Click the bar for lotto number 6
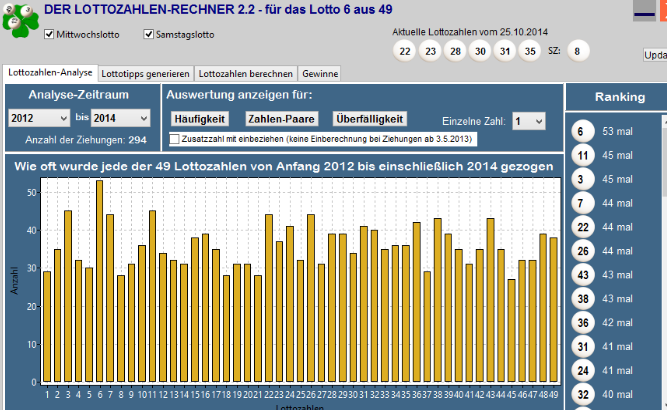The image size is (667, 410). 100,281
